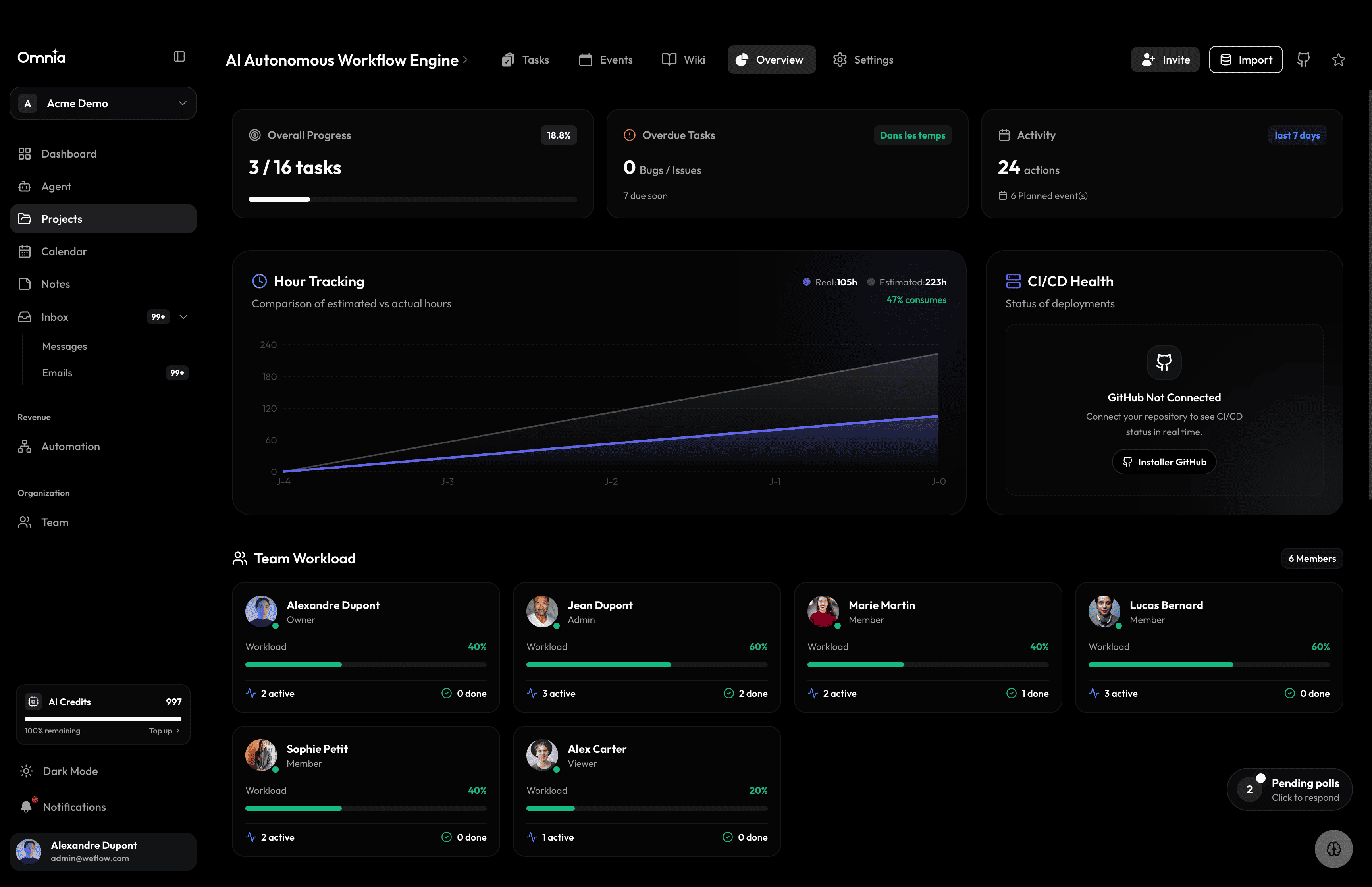Open Dashboard from sidebar
This screenshot has height=887, width=1372.
pos(103,154)
